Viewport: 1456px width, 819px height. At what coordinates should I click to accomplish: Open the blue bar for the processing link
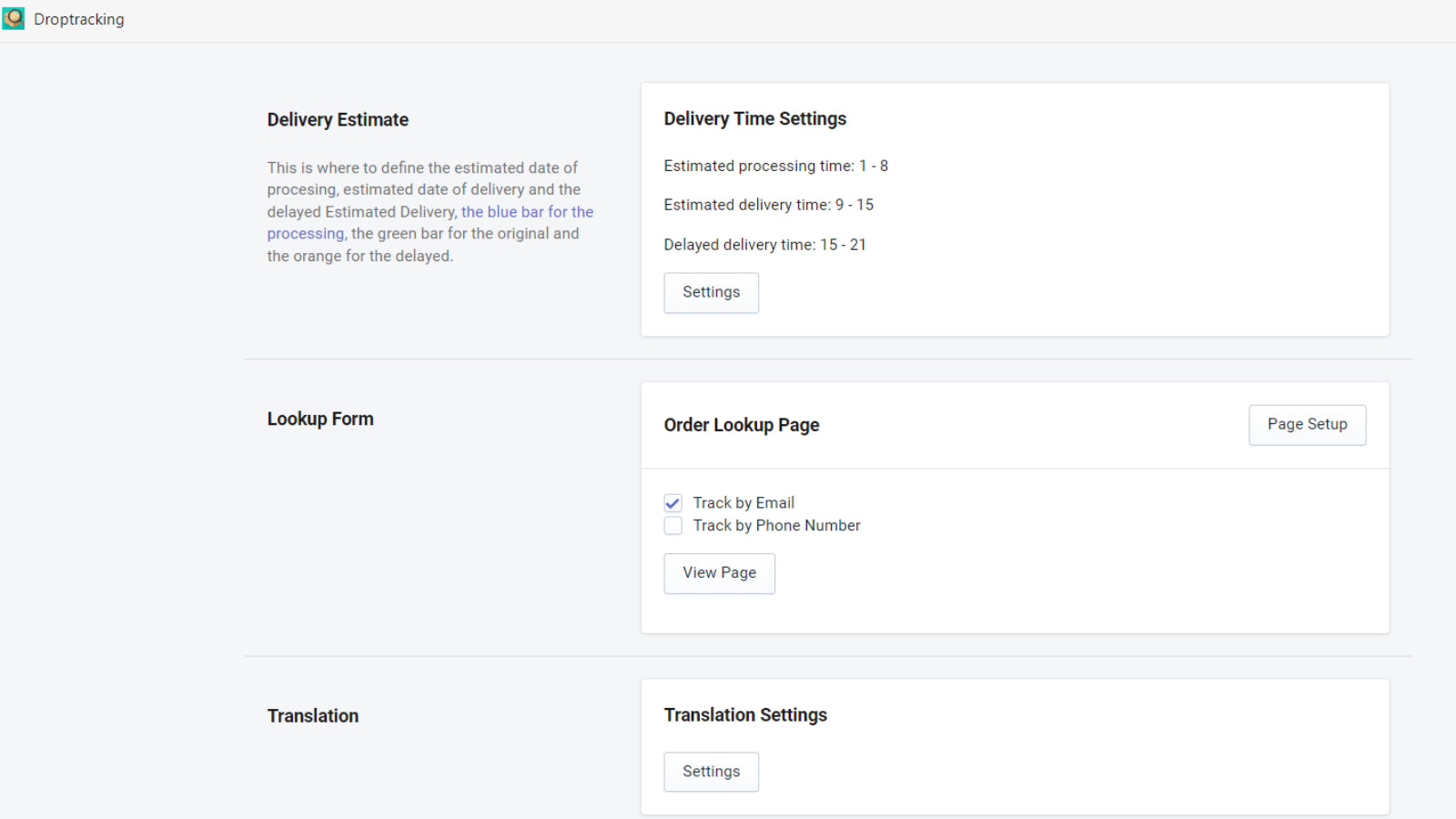coord(527,211)
